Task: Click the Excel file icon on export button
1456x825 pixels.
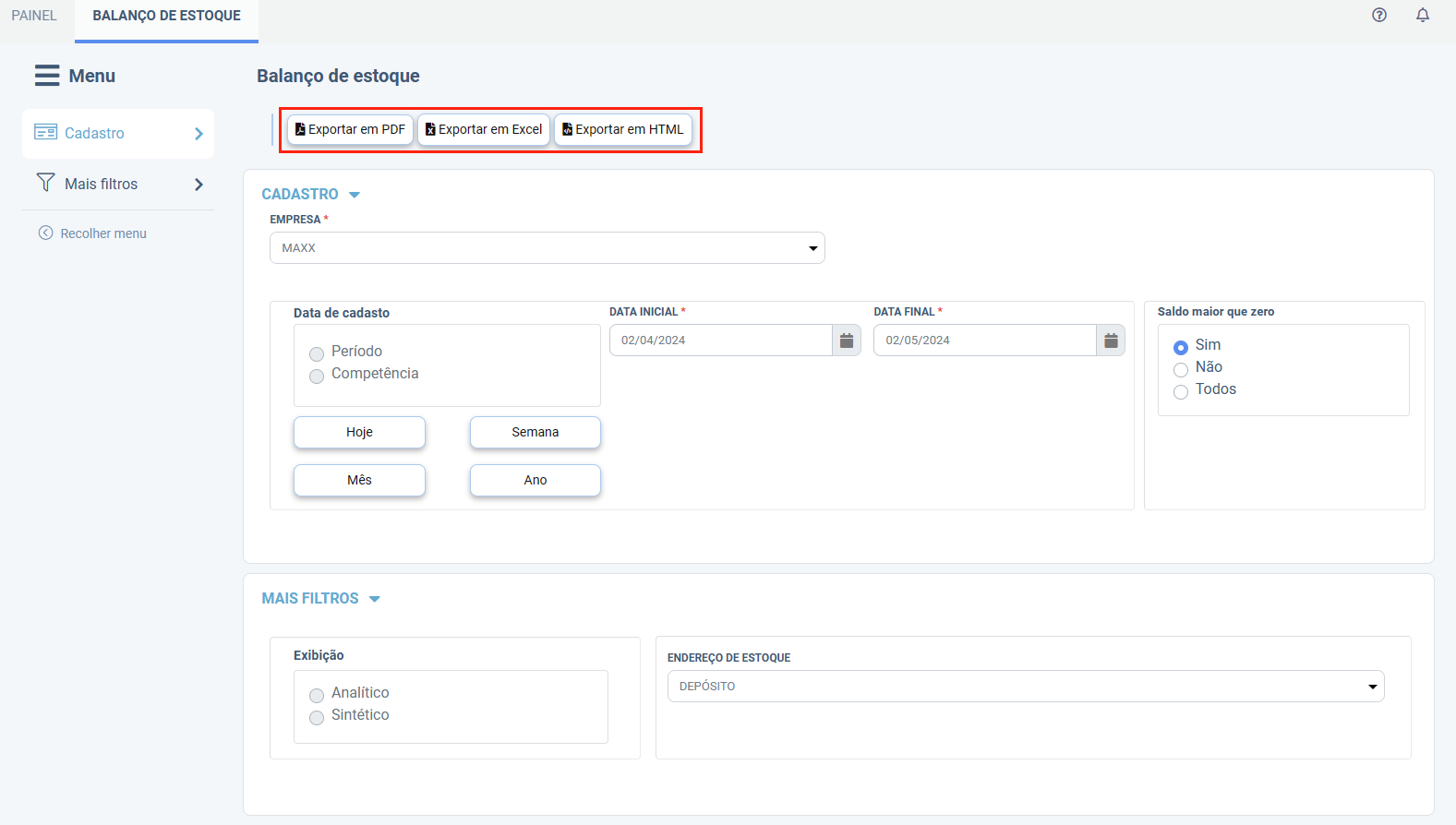Action: click(430, 129)
